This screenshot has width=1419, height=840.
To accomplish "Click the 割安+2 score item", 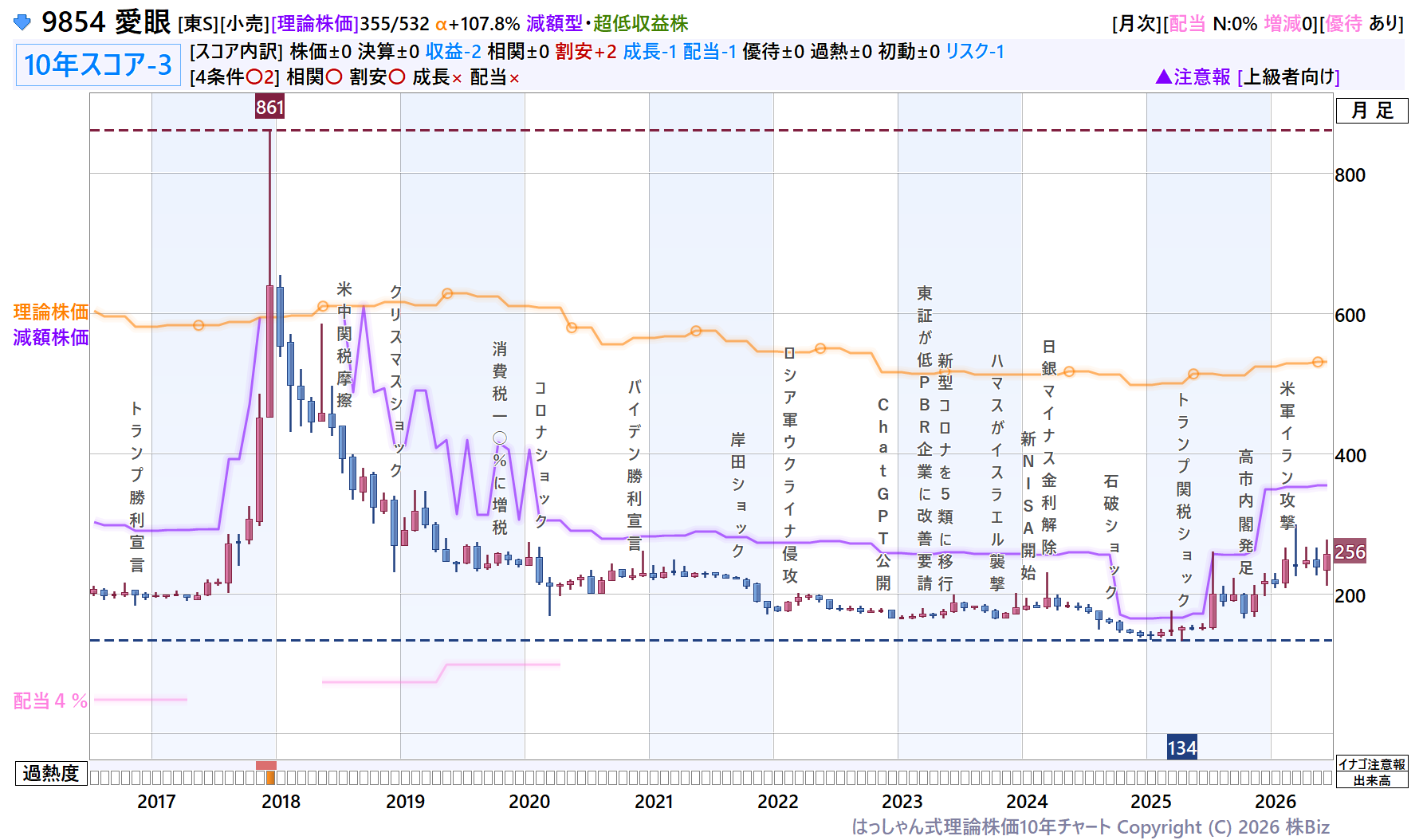I will (586, 52).
